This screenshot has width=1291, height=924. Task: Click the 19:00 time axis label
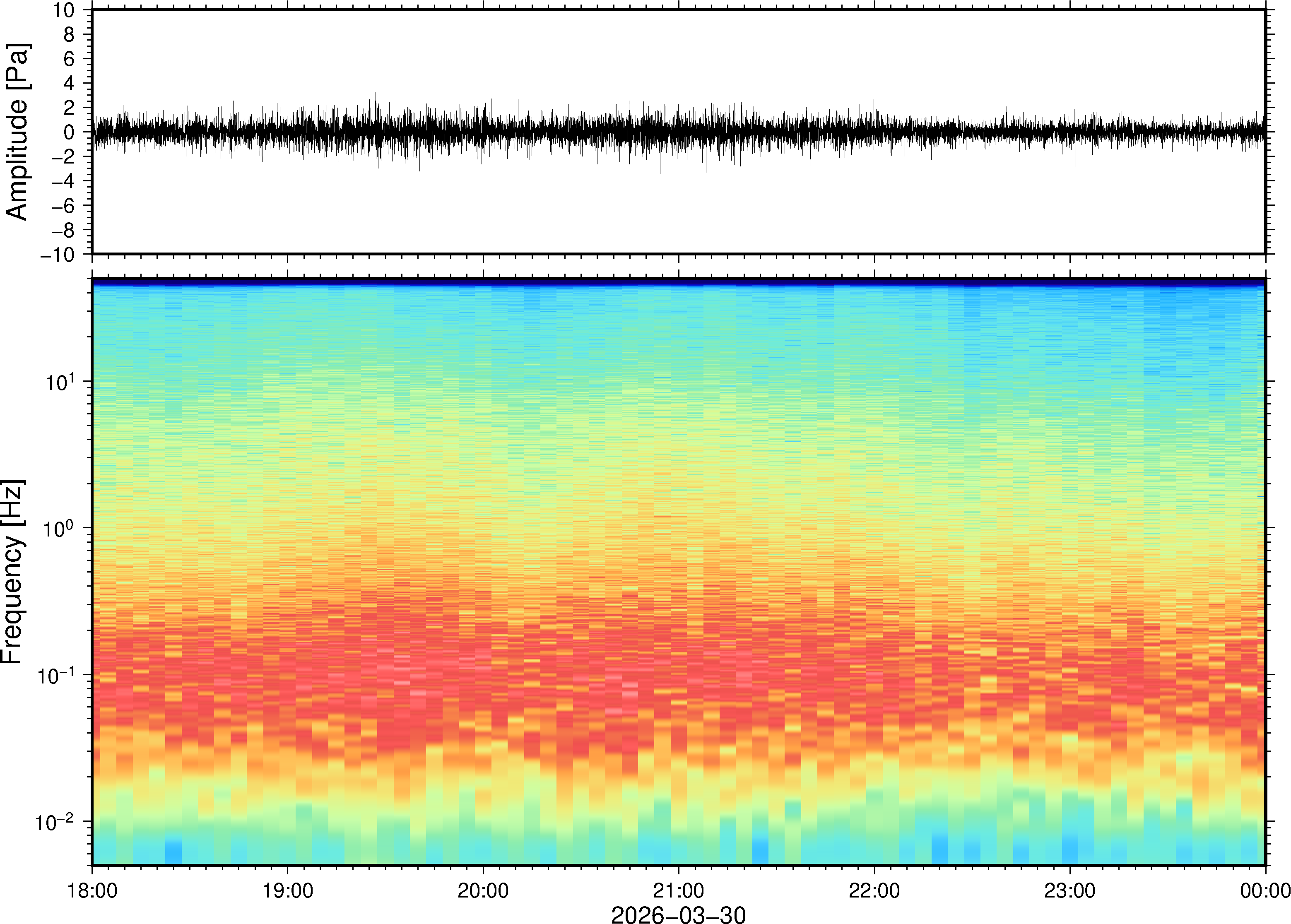(287, 890)
